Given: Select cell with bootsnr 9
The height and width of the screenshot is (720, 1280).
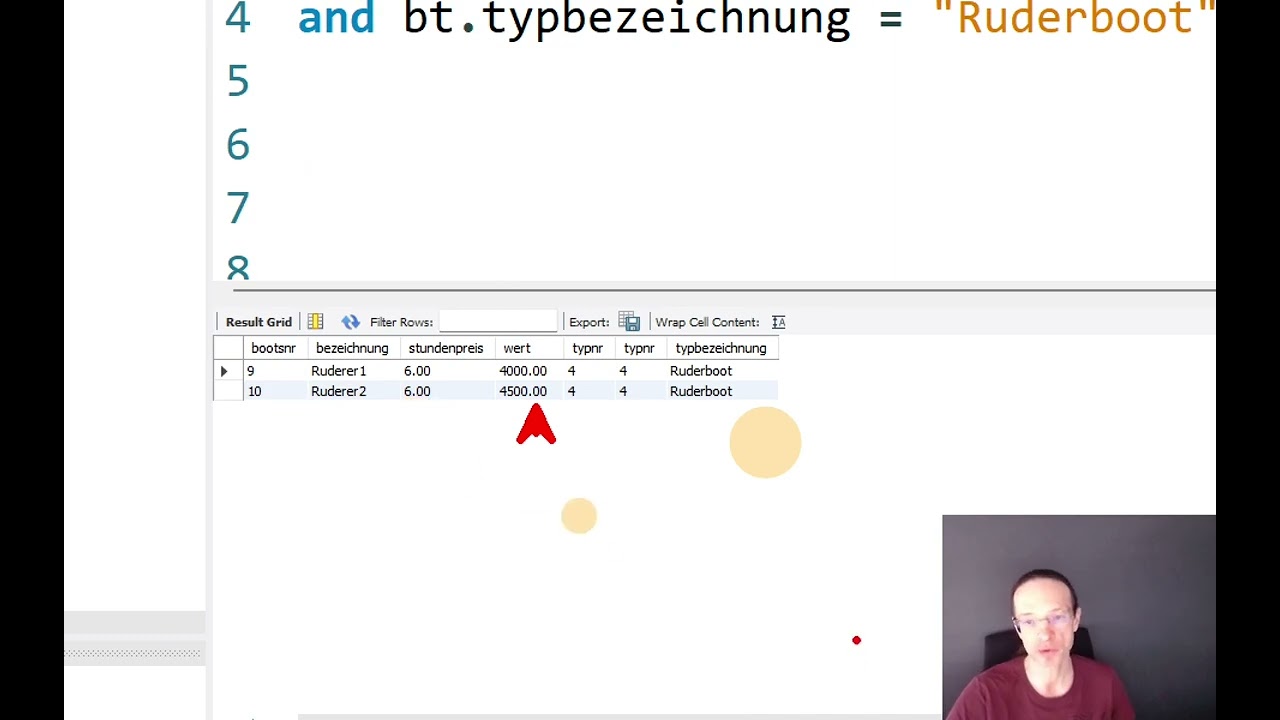Looking at the screenshot, I should pyautogui.click(x=273, y=371).
